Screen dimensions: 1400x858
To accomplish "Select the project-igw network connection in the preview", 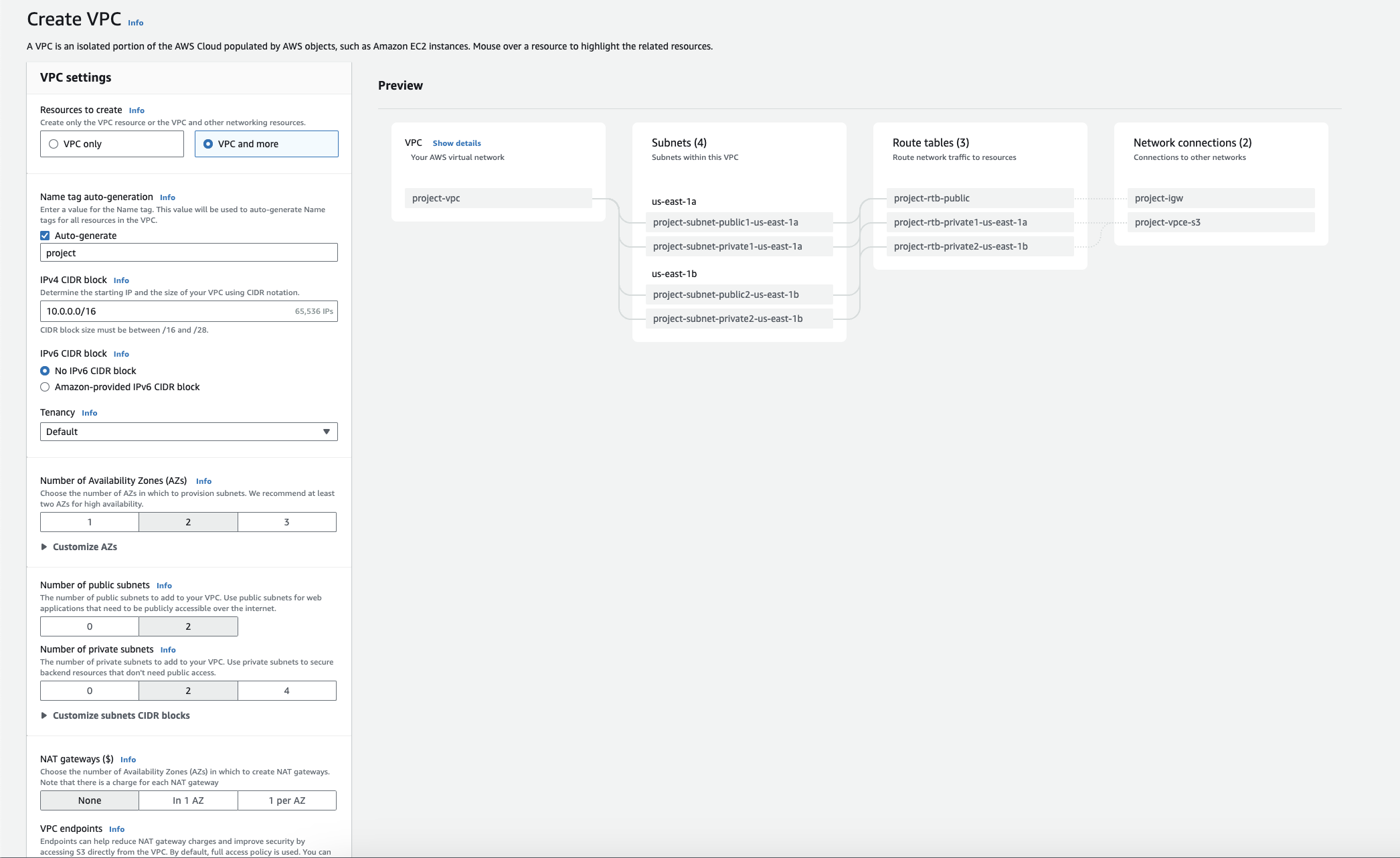I will click(x=1220, y=198).
